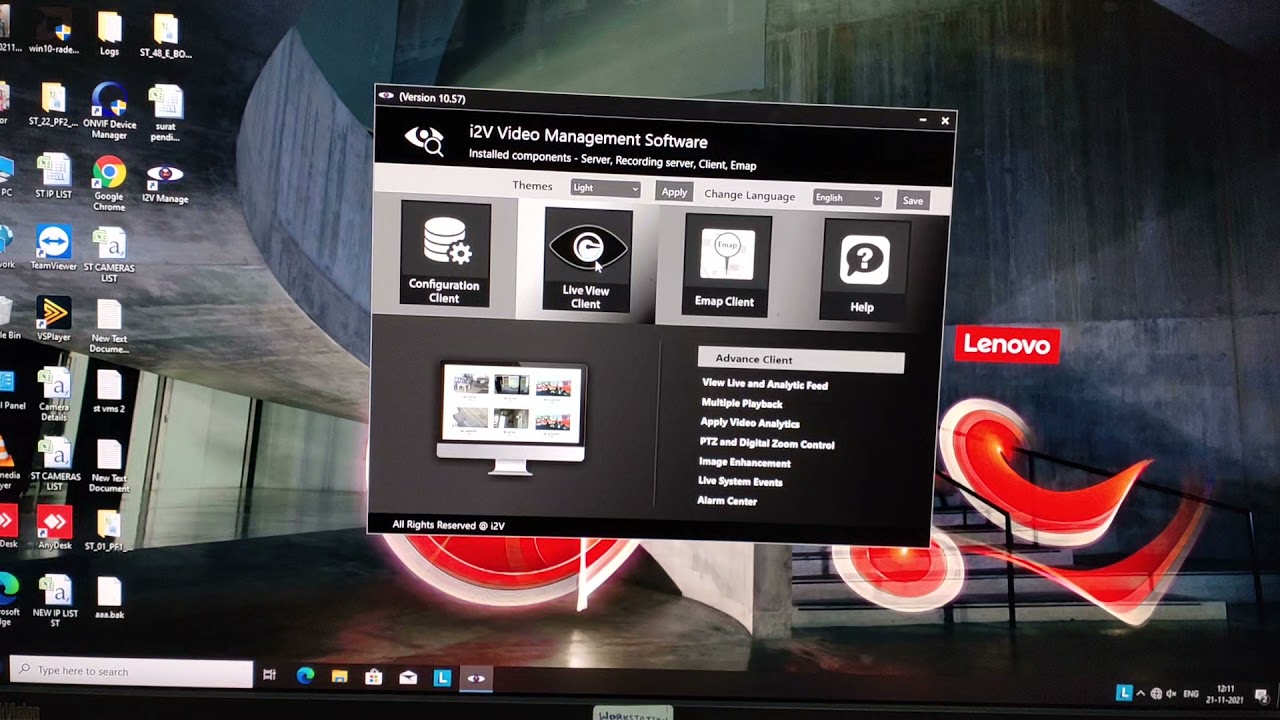The image size is (1280, 720).
Task: Open Microsoft Edge from the taskbar
Action: pyautogui.click(x=305, y=677)
